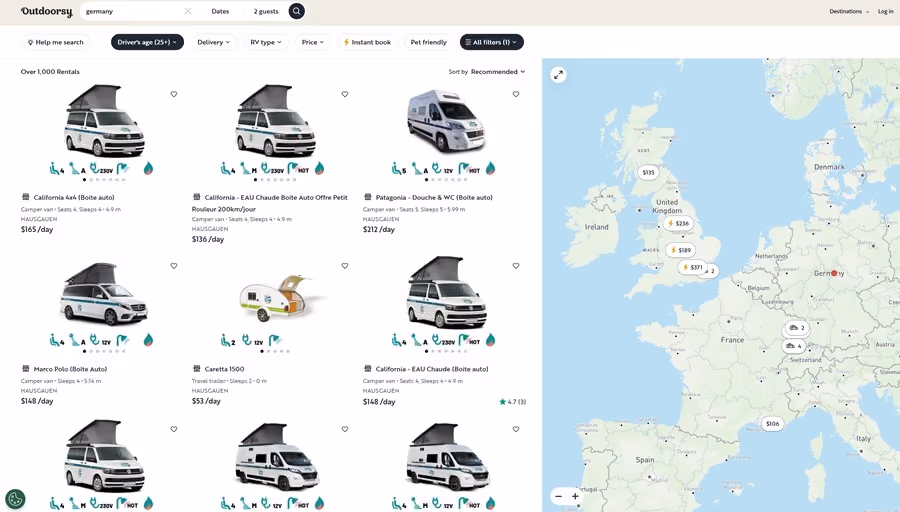The width and height of the screenshot is (900, 512).
Task: Open the All filters menu
Action: [x=491, y=42]
